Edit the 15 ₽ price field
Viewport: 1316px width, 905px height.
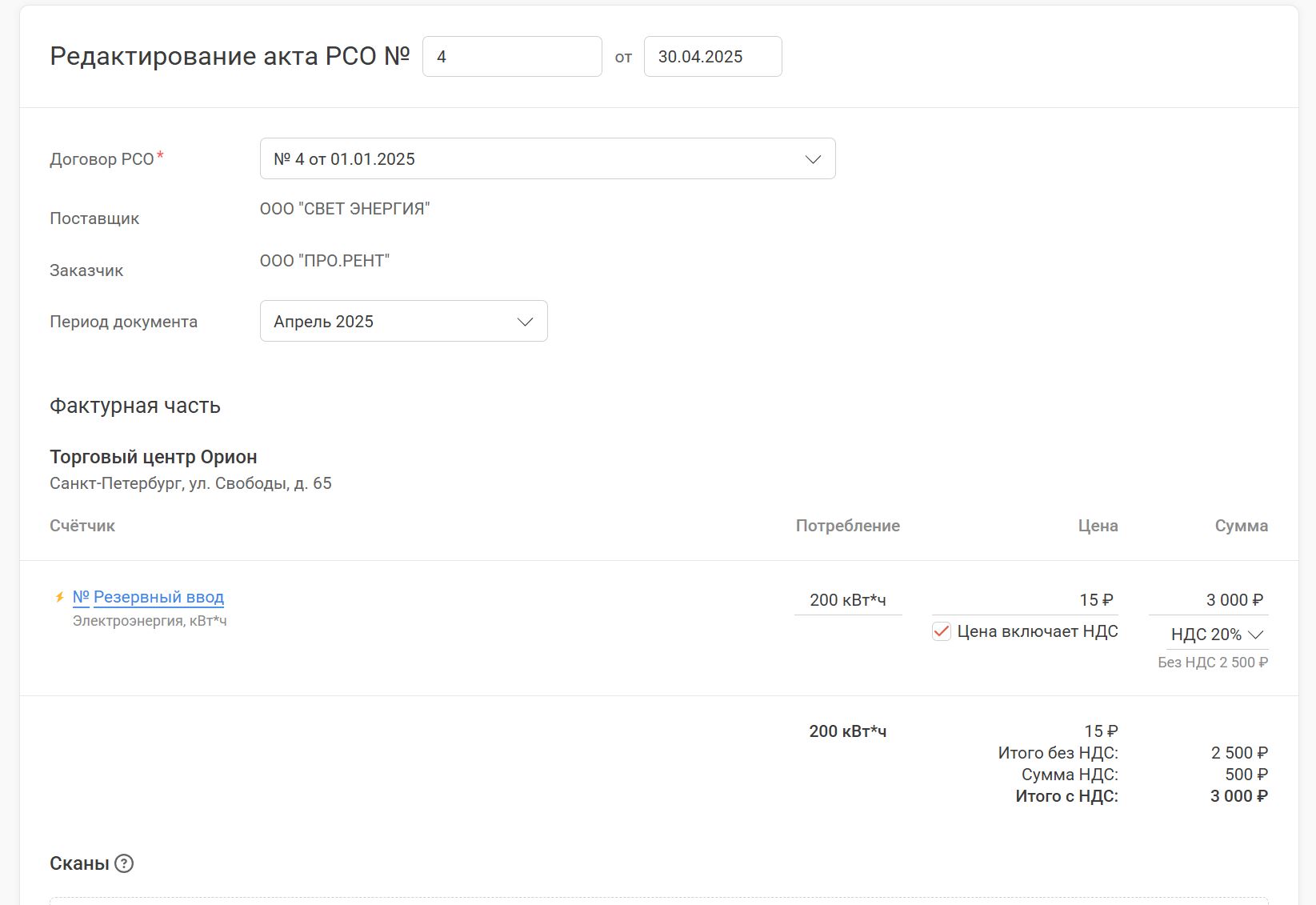coord(1025,600)
